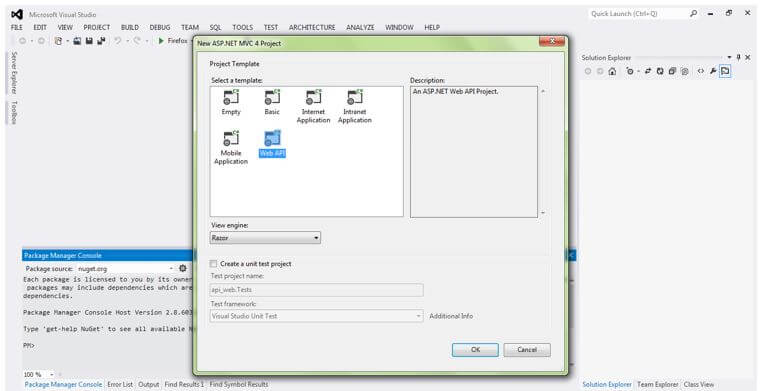The image size is (770, 391).
Task: Open the PROJECT menu
Action: [x=97, y=28]
